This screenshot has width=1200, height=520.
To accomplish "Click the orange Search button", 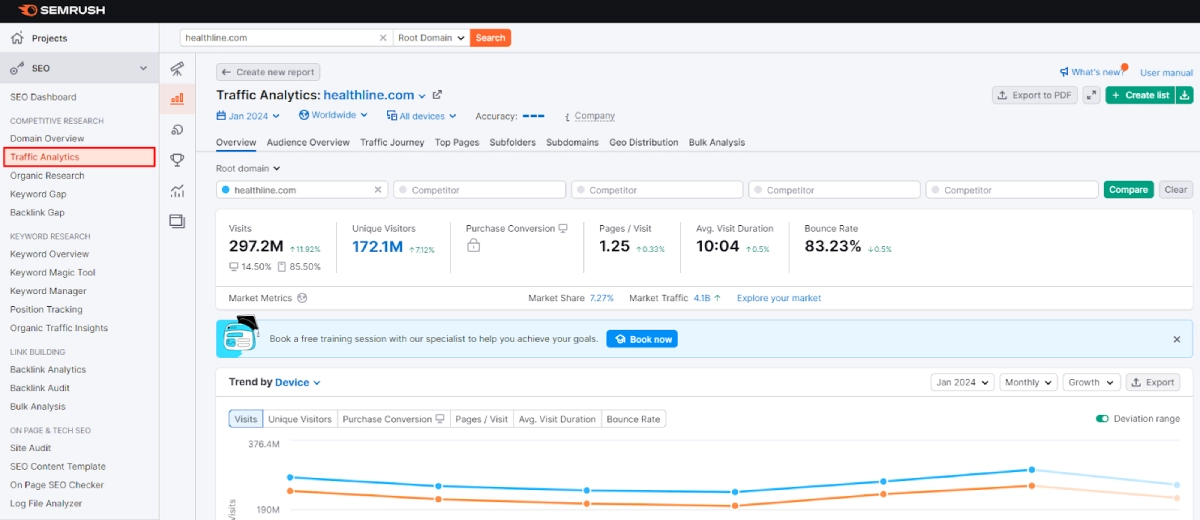I will coord(490,38).
